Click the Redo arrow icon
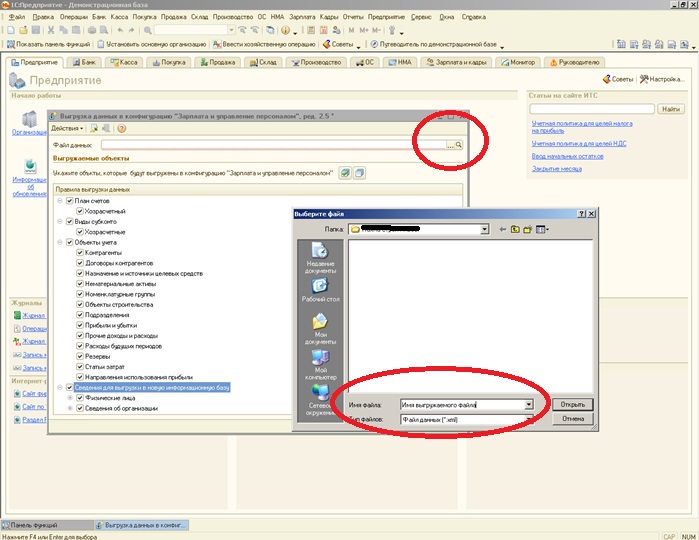The image size is (699, 540). (x=131, y=30)
